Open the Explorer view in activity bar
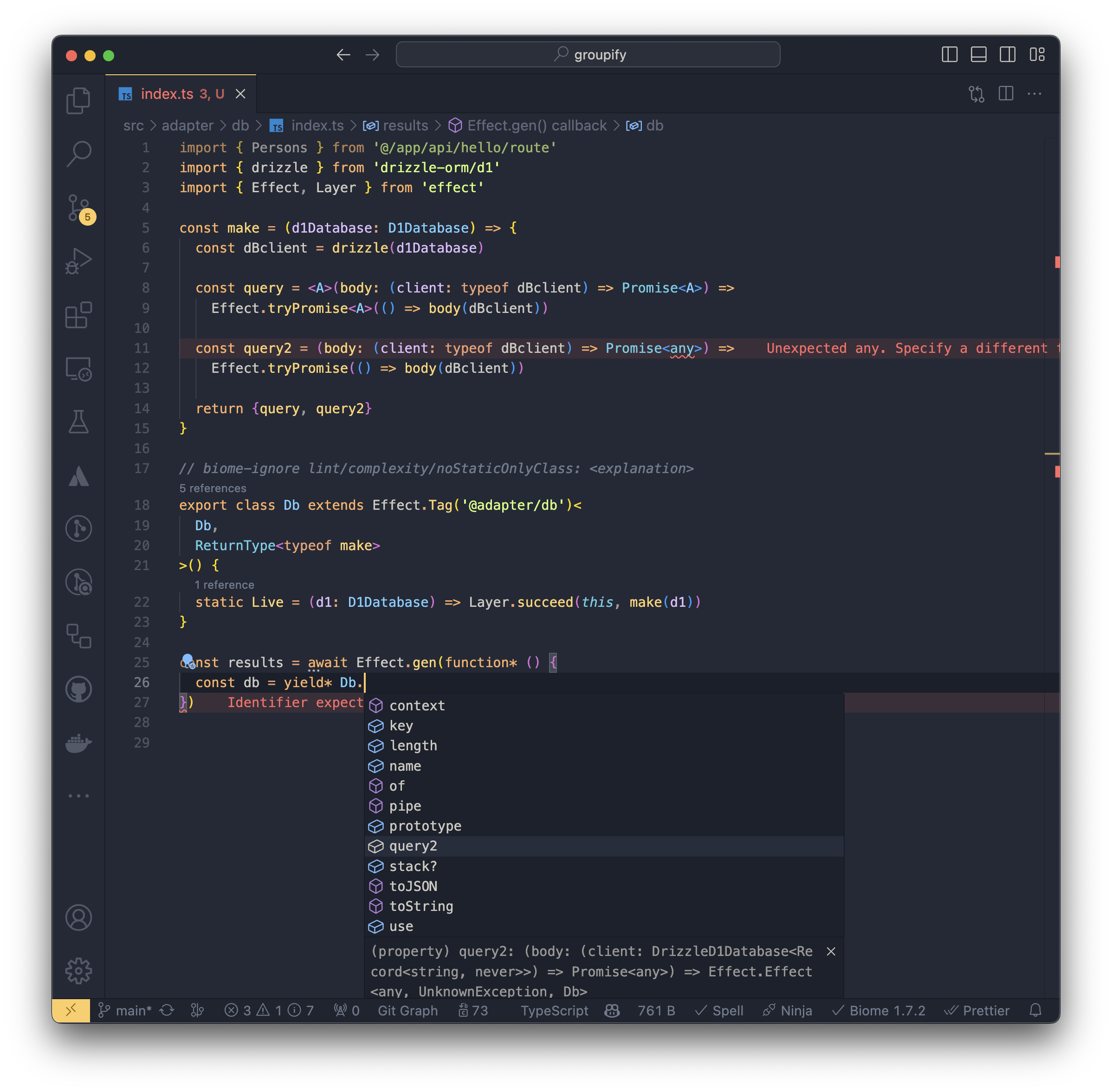1112x1092 pixels. (78, 101)
